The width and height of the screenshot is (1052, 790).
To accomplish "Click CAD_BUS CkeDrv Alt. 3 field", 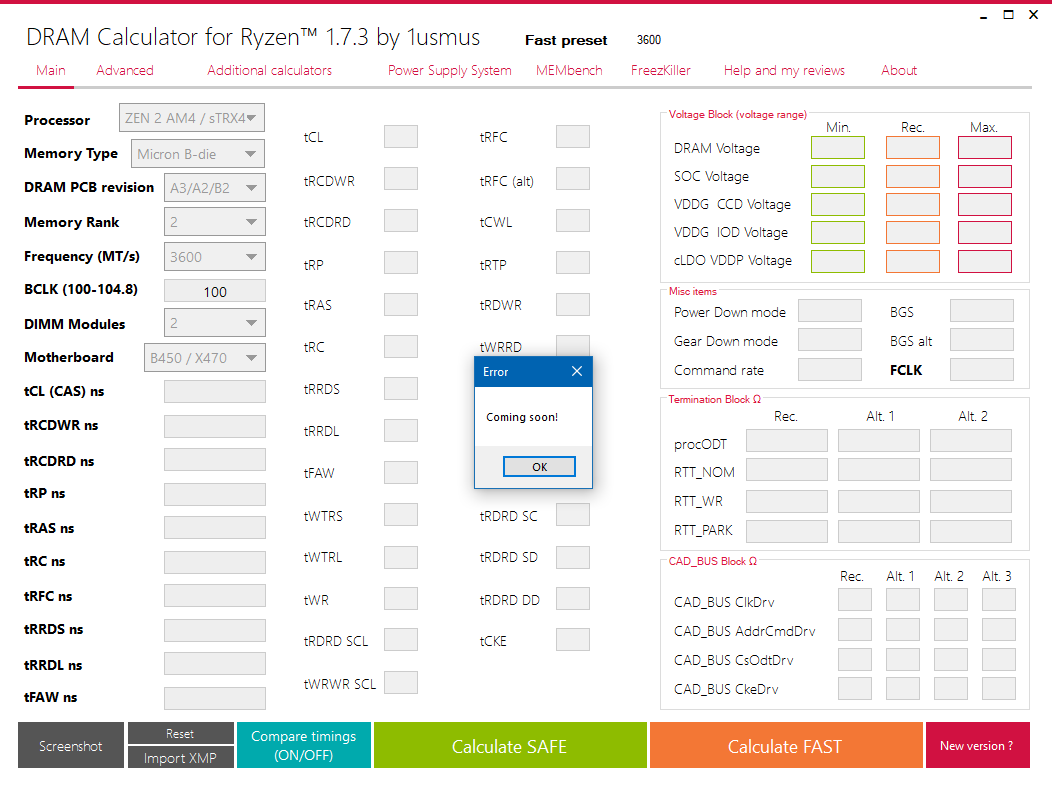I will 998,688.
